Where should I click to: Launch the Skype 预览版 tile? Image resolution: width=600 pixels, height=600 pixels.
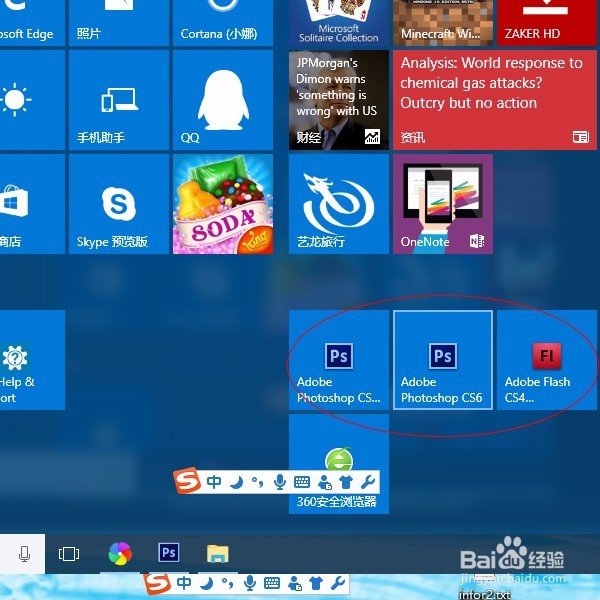[119, 204]
